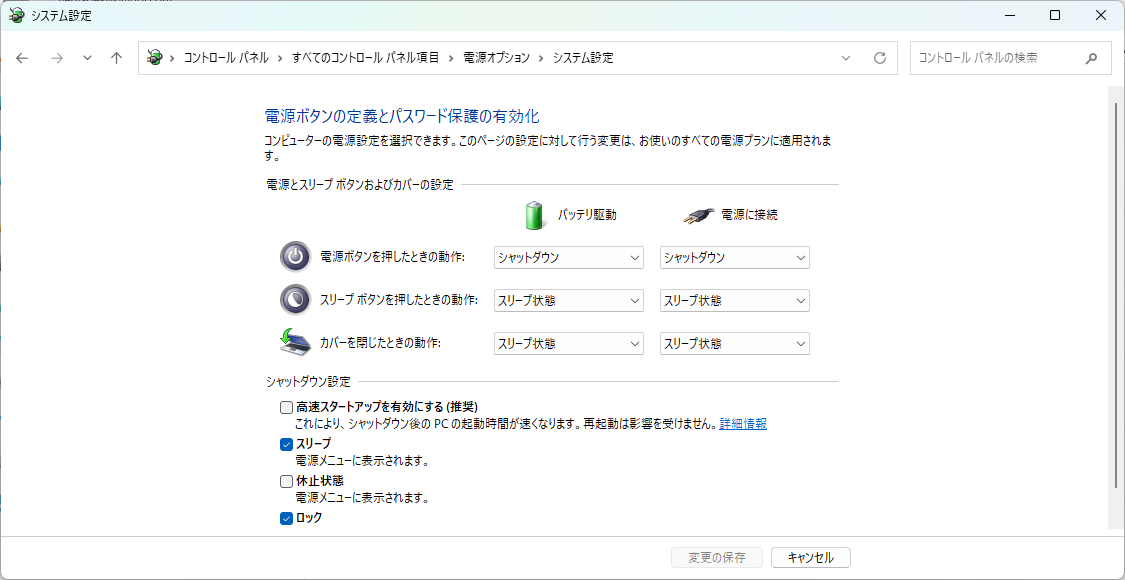Open the 詳細情報 link
Viewport: 1125px width, 580px height.
click(x=743, y=424)
